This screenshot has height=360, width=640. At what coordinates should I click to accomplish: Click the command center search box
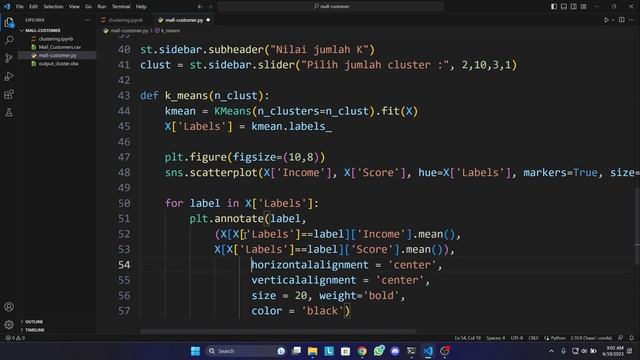pyautogui.click(x=331, y=7)
